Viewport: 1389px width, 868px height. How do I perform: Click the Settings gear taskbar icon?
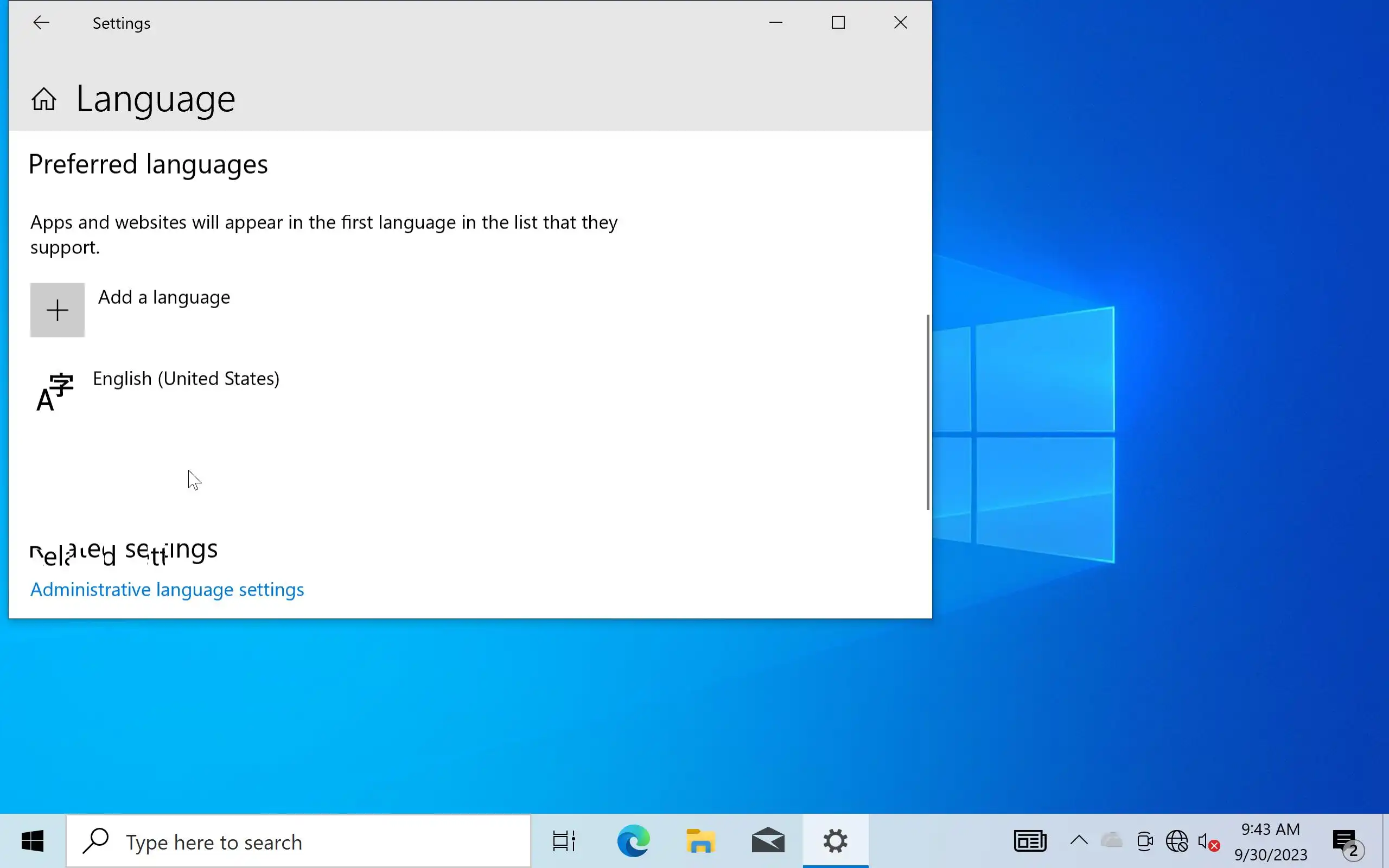835,841
